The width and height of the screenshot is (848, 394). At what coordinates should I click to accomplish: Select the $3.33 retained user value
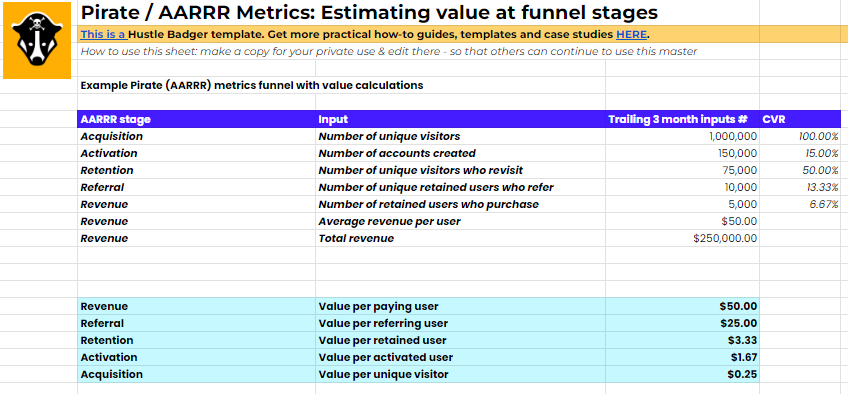683,340
